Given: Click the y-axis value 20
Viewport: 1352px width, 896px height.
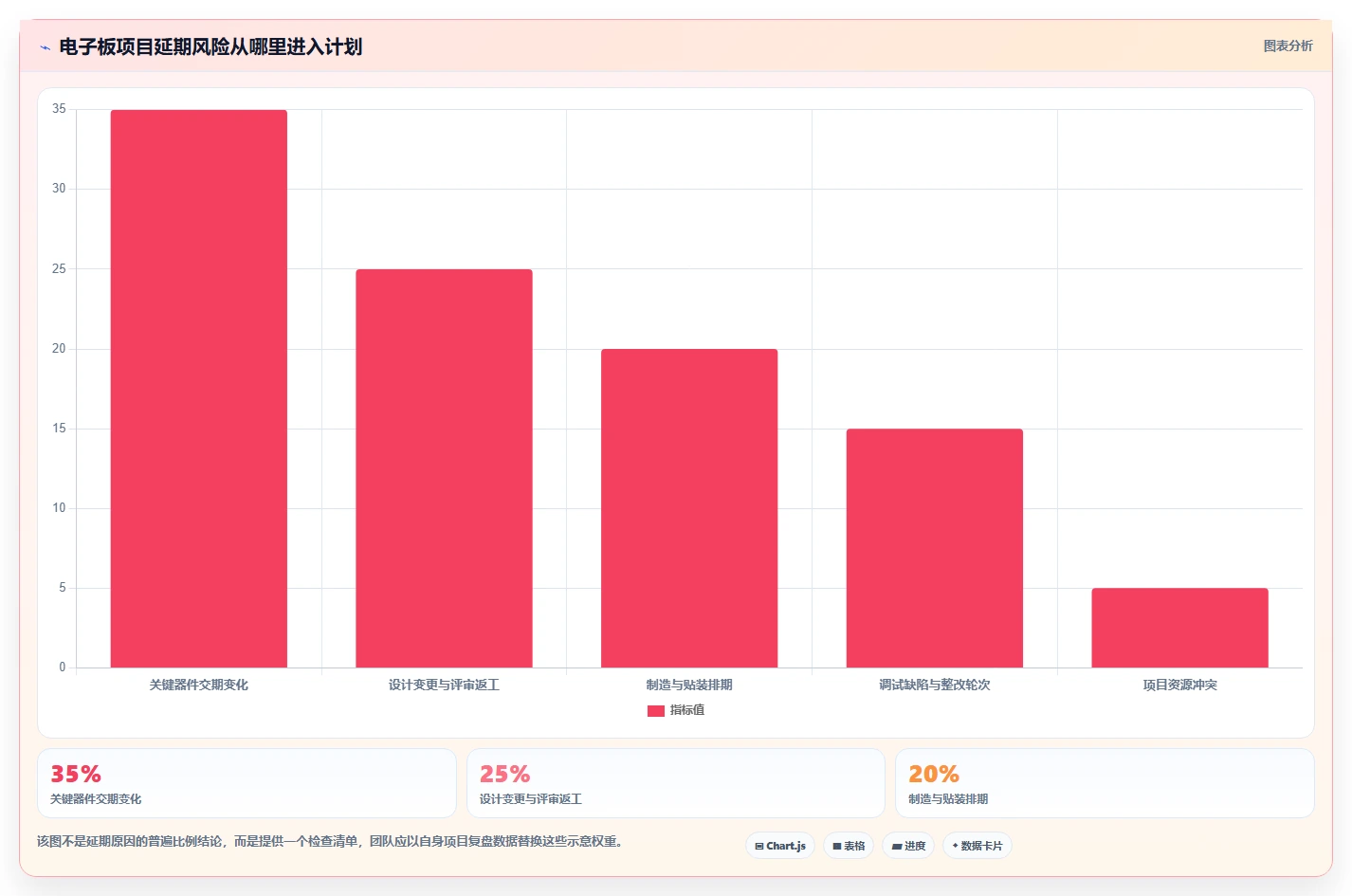Looking at the screenshot, I should pos(59,349).
